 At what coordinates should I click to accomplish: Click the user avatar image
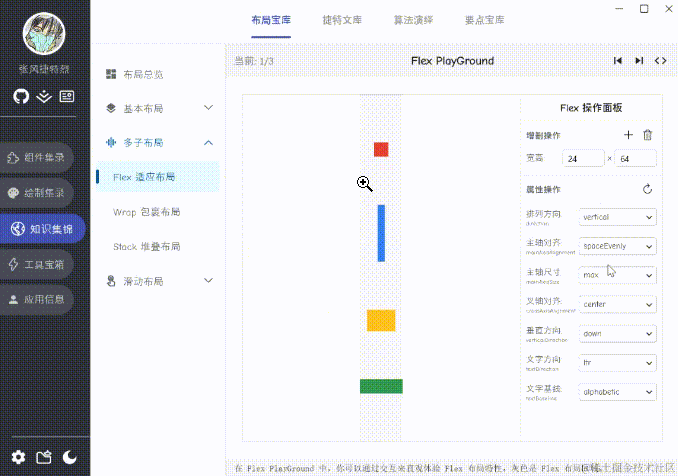coord(44,34)
